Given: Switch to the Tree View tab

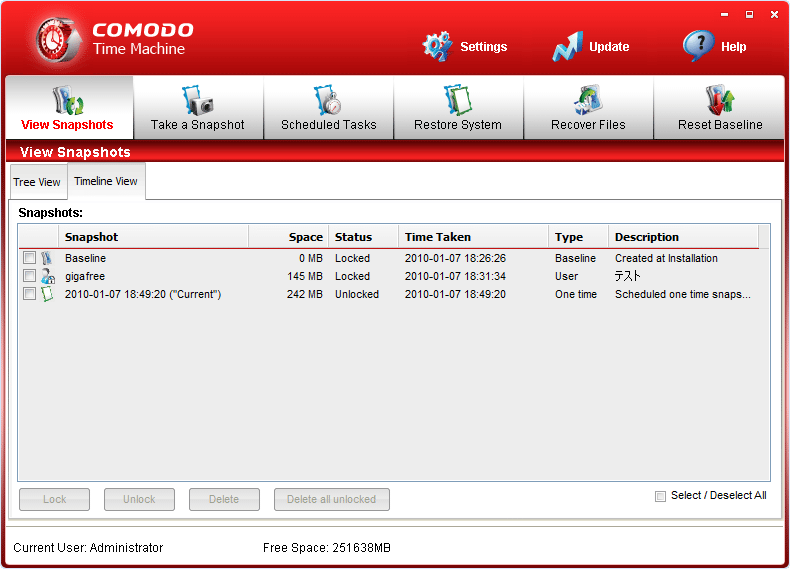Looking at the screenshot, I should 37,182.
